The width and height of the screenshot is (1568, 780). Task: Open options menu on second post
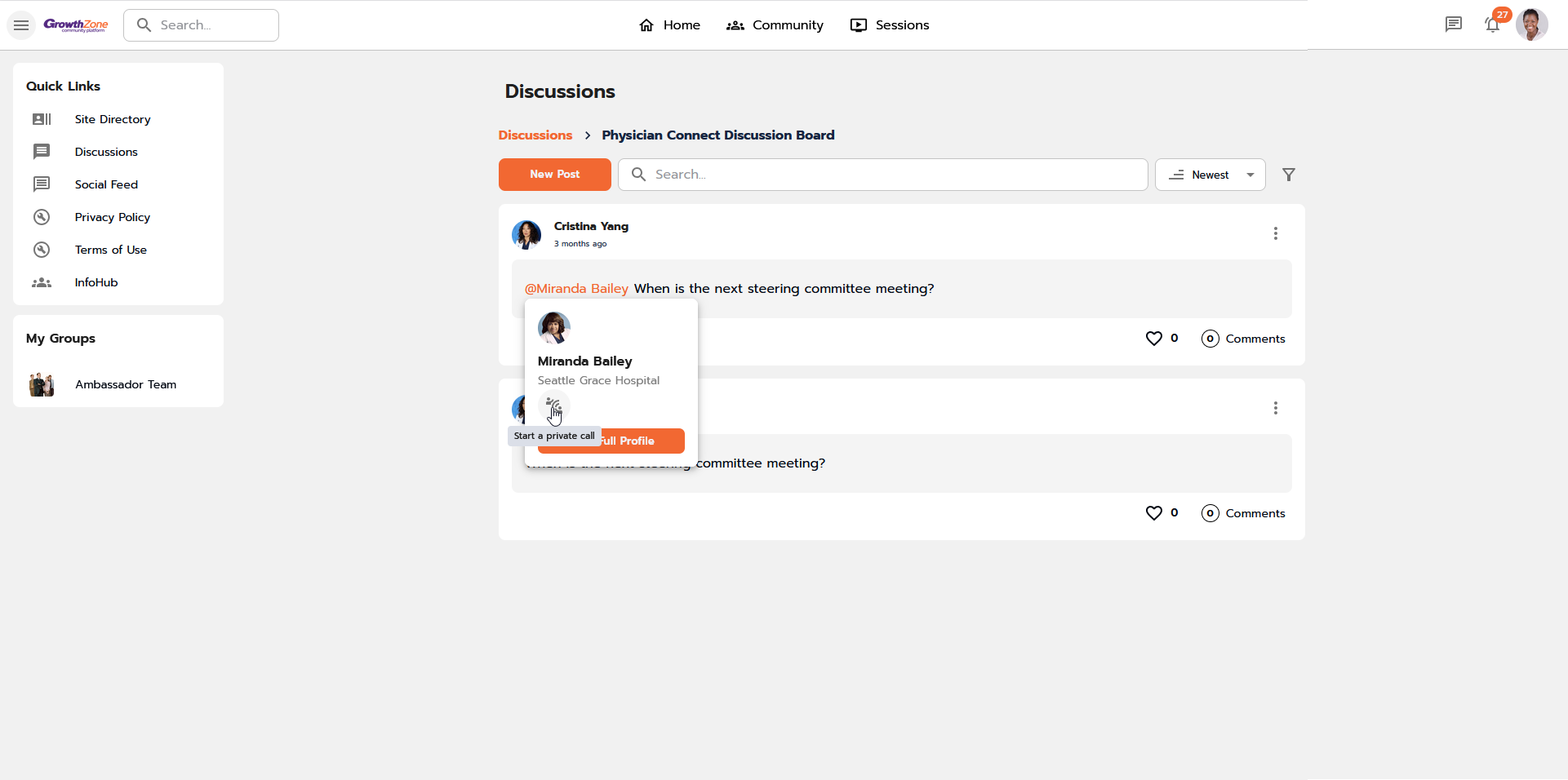tap(1275, 408)
